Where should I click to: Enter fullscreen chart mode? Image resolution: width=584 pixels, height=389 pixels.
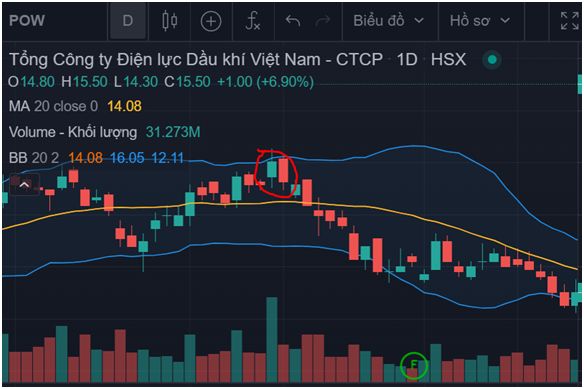569,20
